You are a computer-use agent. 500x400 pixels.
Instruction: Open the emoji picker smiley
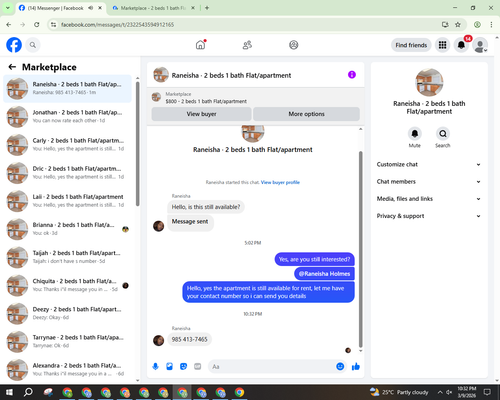tap(340, 367)
